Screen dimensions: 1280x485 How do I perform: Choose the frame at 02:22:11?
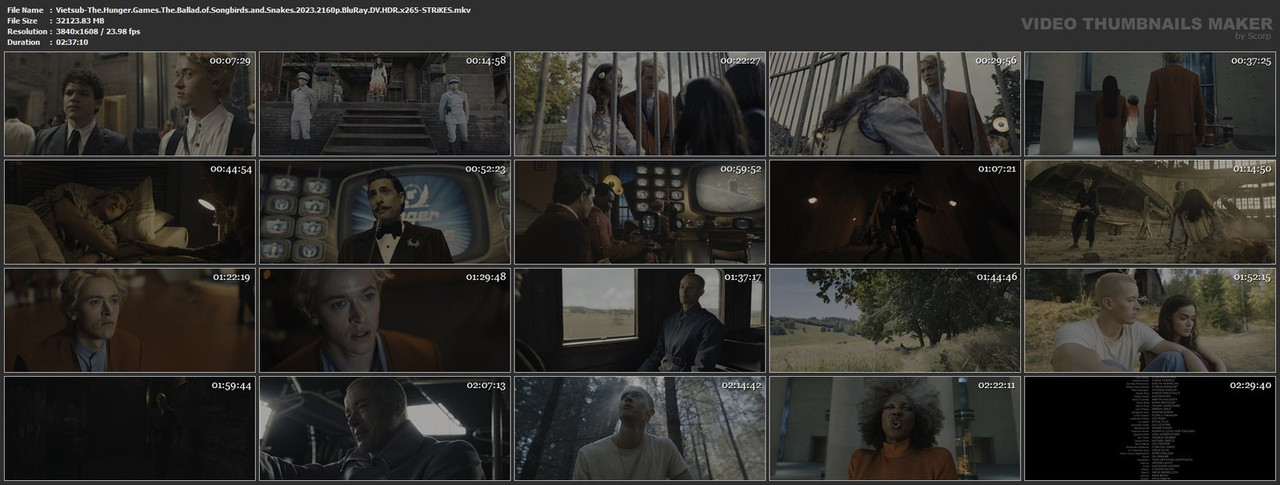click(895, 428)
